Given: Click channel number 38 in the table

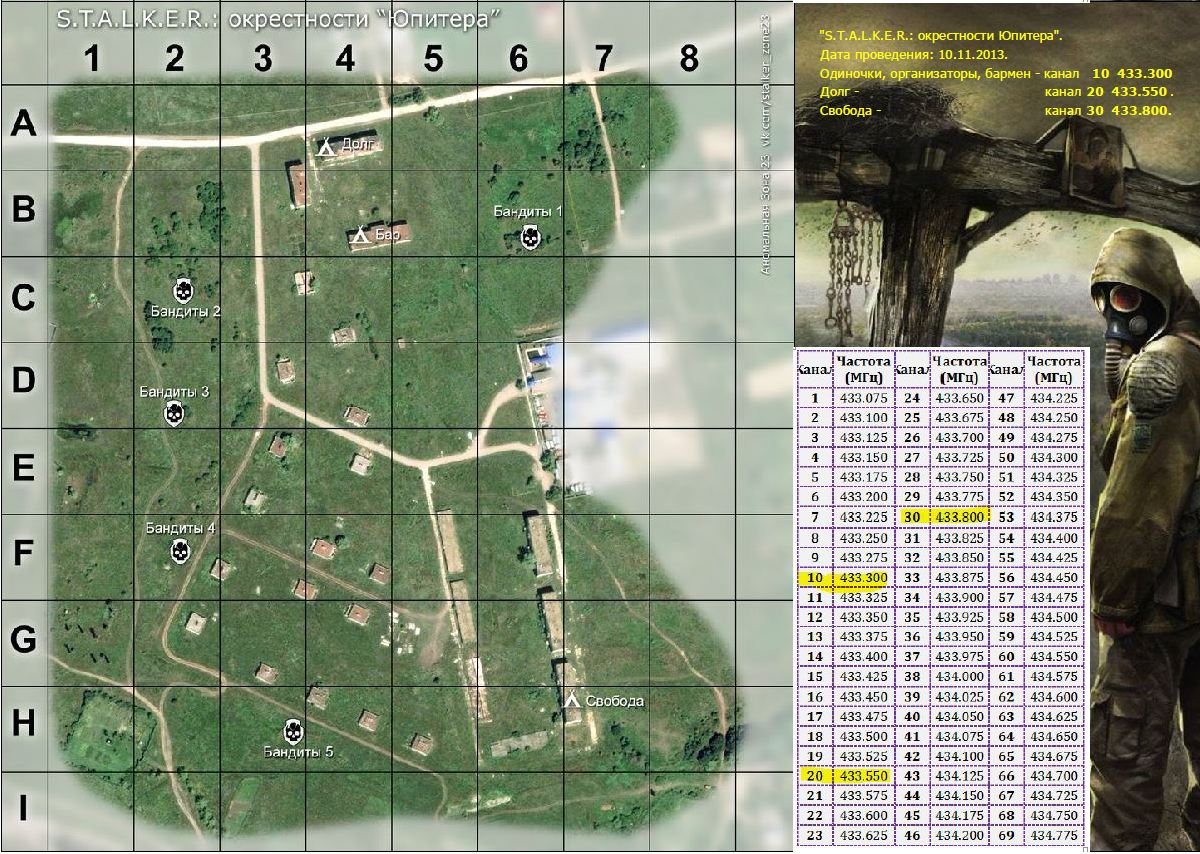Looking at the screenshot, I should [912, 676].
